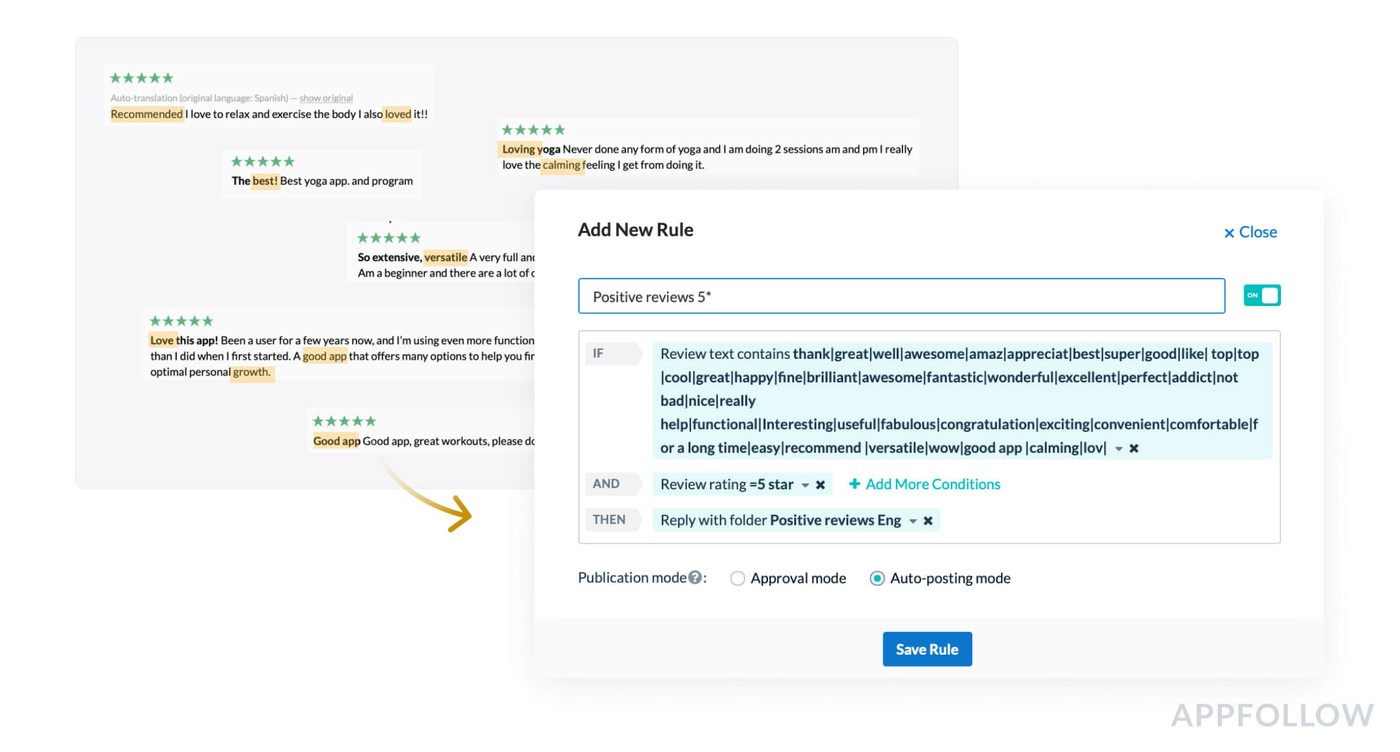Remove the Review rating 5 star condition
Screen dimensions: 1400x752
pyautogui.click(x=820, y=485)
